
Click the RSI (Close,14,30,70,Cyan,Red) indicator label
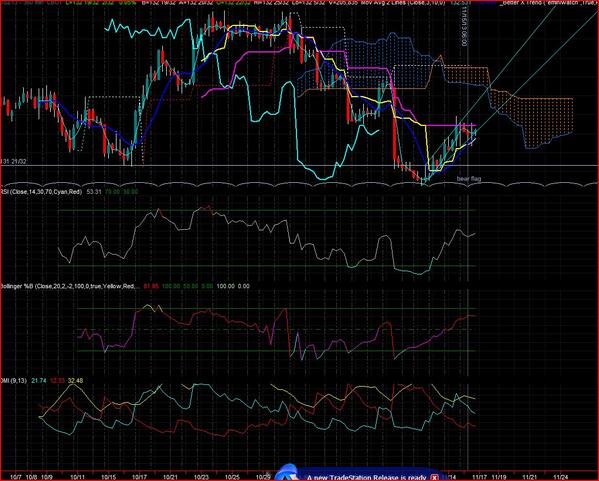[x=41, y=191]
